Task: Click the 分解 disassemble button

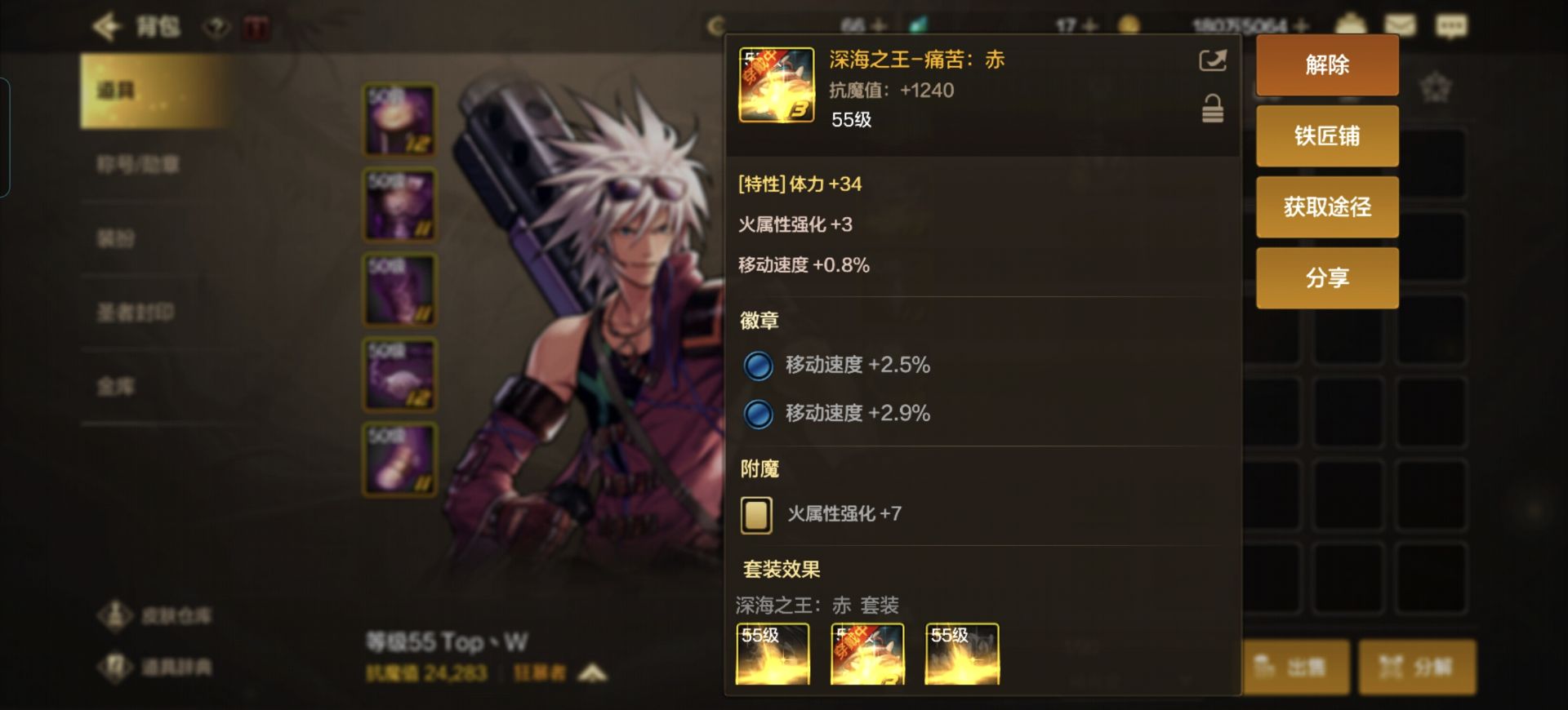Action: click(x=1417, y=668)
